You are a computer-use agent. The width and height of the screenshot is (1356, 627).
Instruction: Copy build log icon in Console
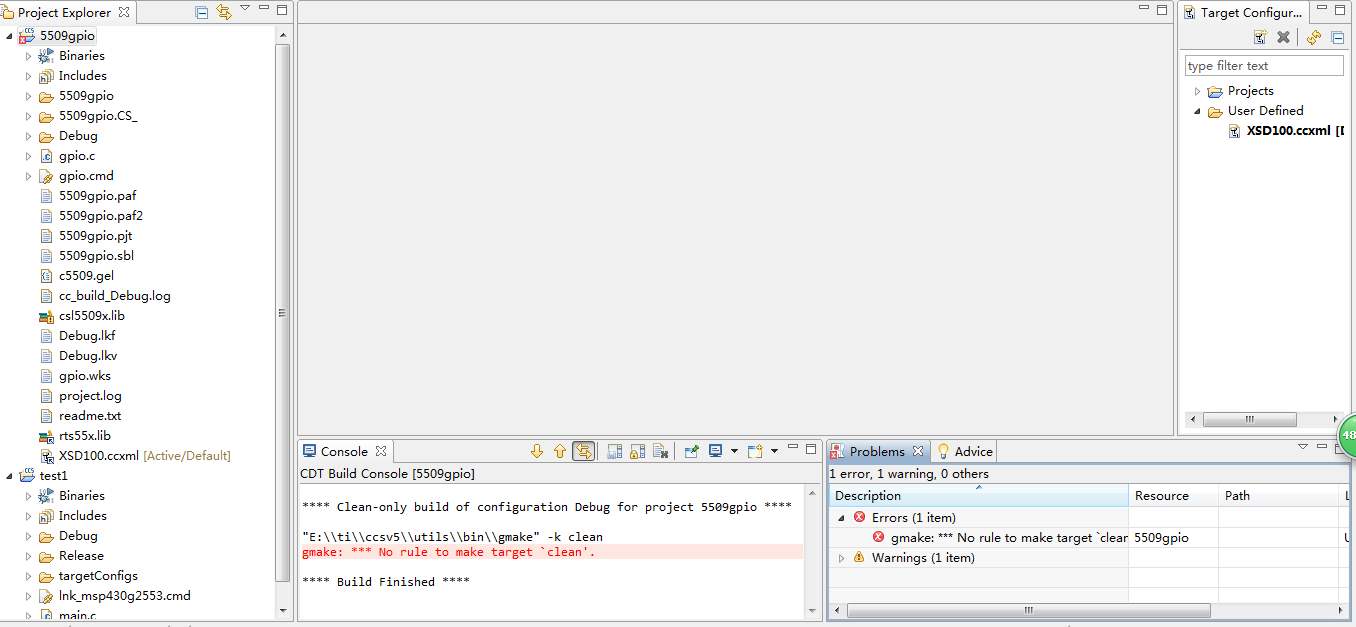615,451
